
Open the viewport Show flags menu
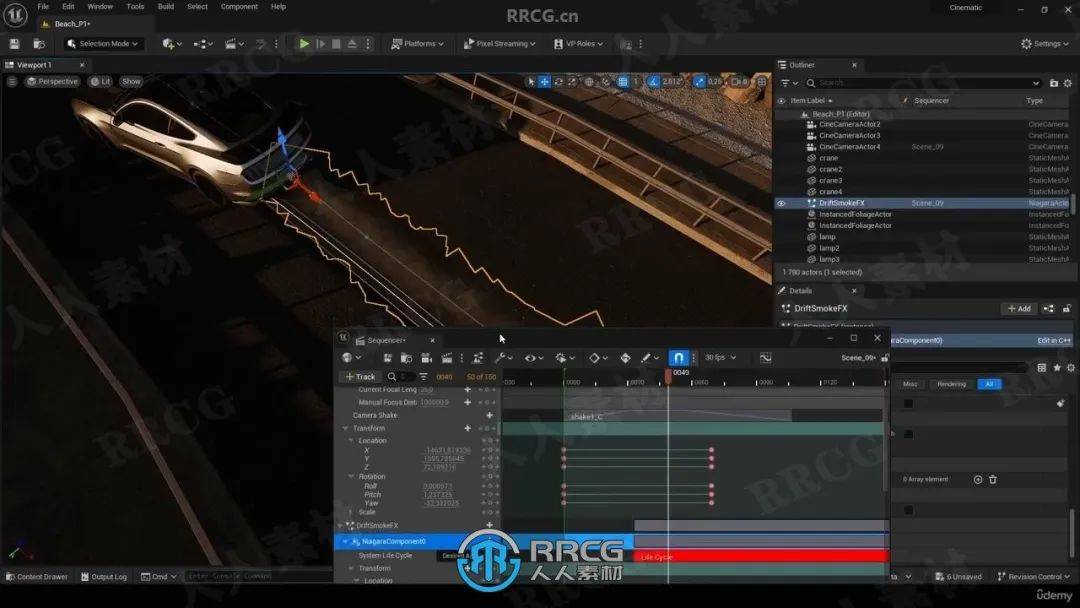pos(131,81)
